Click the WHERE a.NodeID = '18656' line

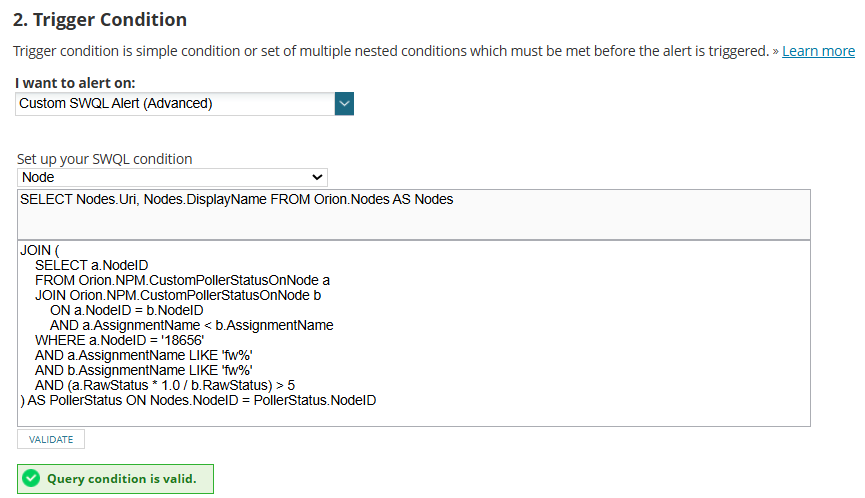click(119, 340)
